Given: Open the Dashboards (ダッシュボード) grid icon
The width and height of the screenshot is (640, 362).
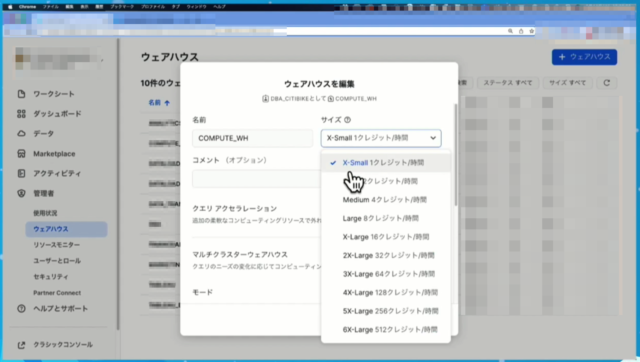Looking at the screenshot, I should click(x=21, y=114).
